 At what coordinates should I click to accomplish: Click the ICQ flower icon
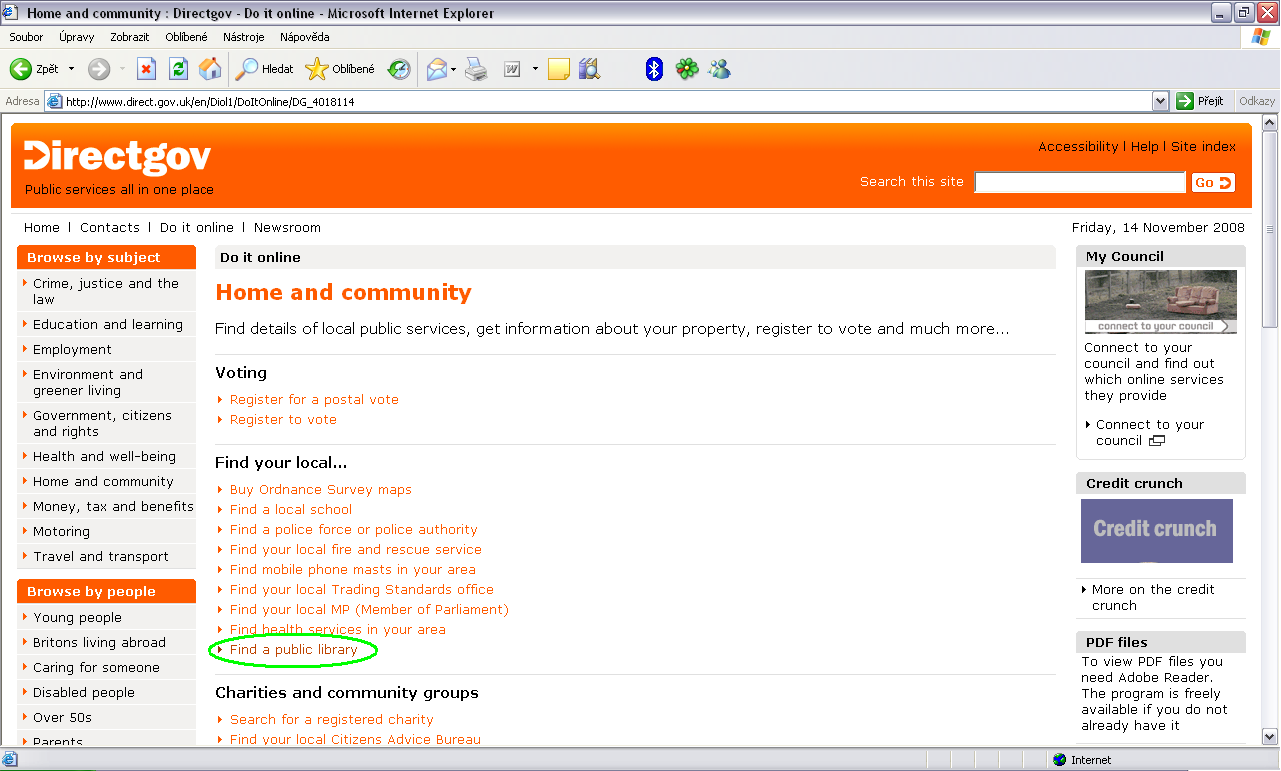click(687, 69)
